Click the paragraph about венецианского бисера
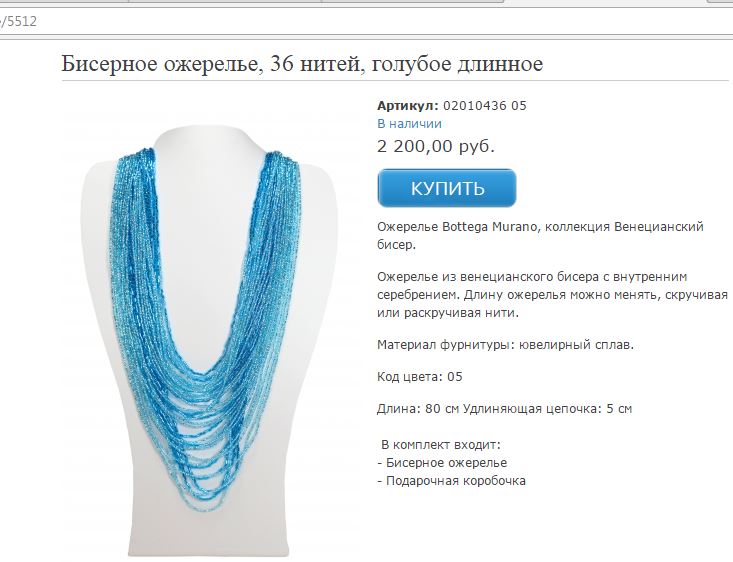Screen dimensions: 733x562 (552, 295)
